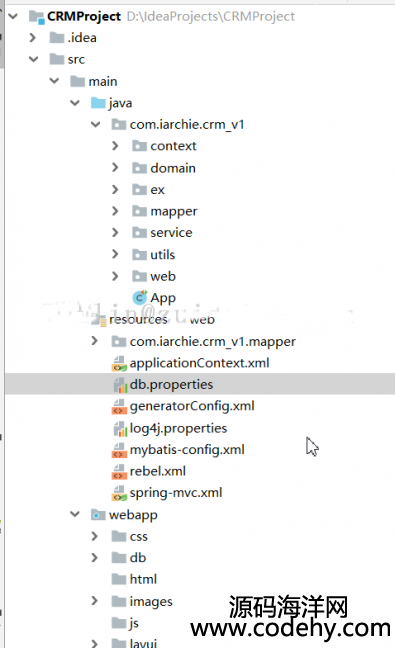Click the generatorConfig.xml file icon
395x648 pixels.
(119, 406)
